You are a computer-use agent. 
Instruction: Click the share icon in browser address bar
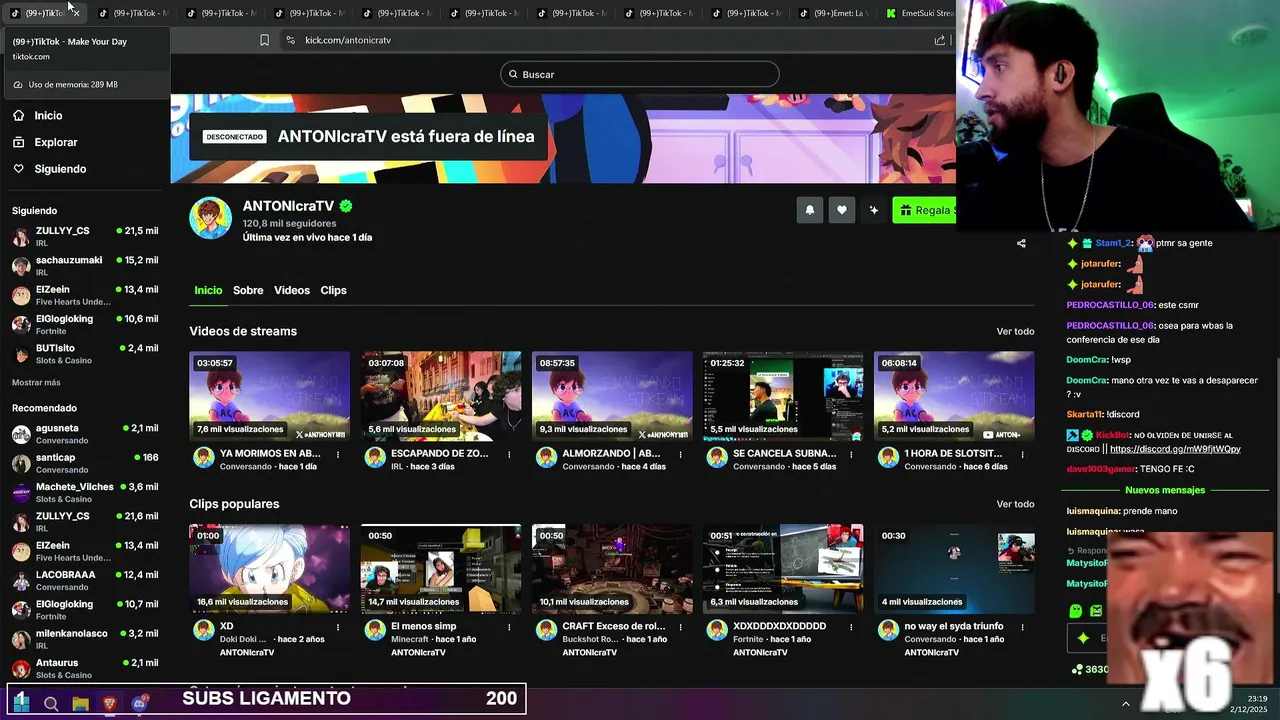(x=939, y=40)
